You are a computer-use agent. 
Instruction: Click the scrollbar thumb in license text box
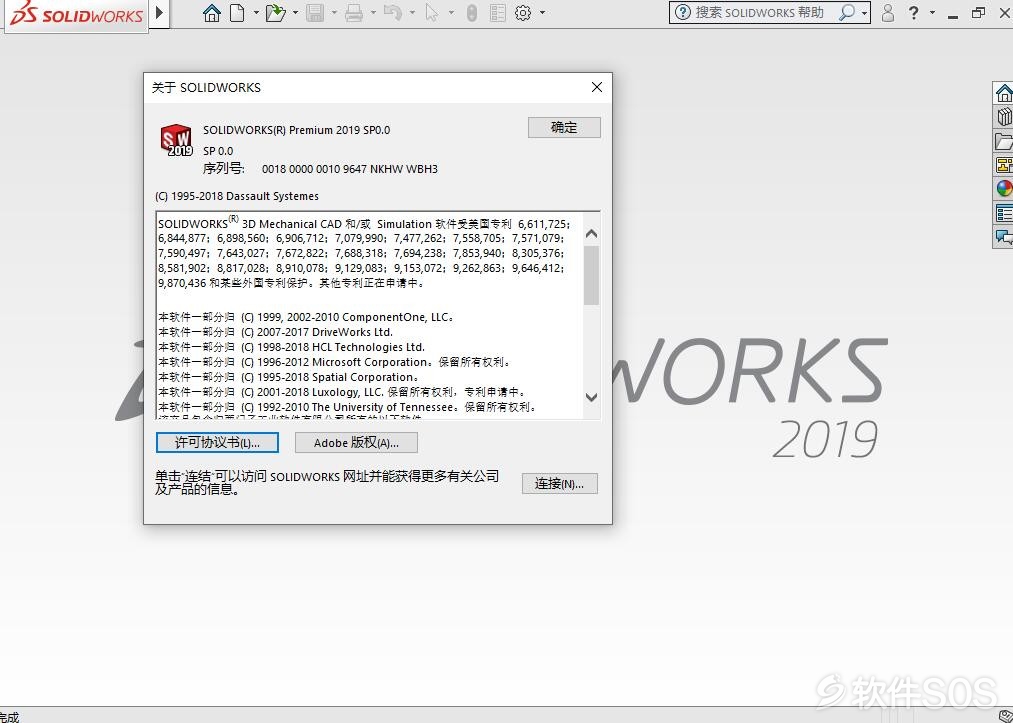[591, 276]
